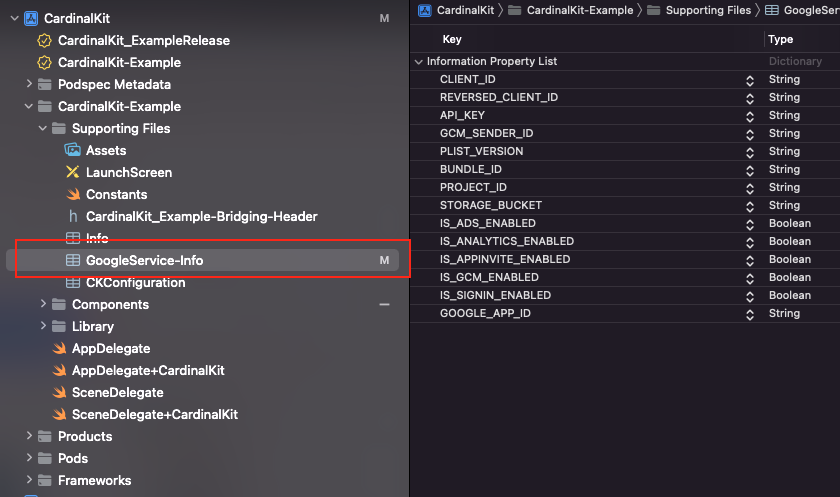Click the AppDelegate+CardinalKit Swift icon
This screenshot has width=840, height=497.
click(59, 370)
